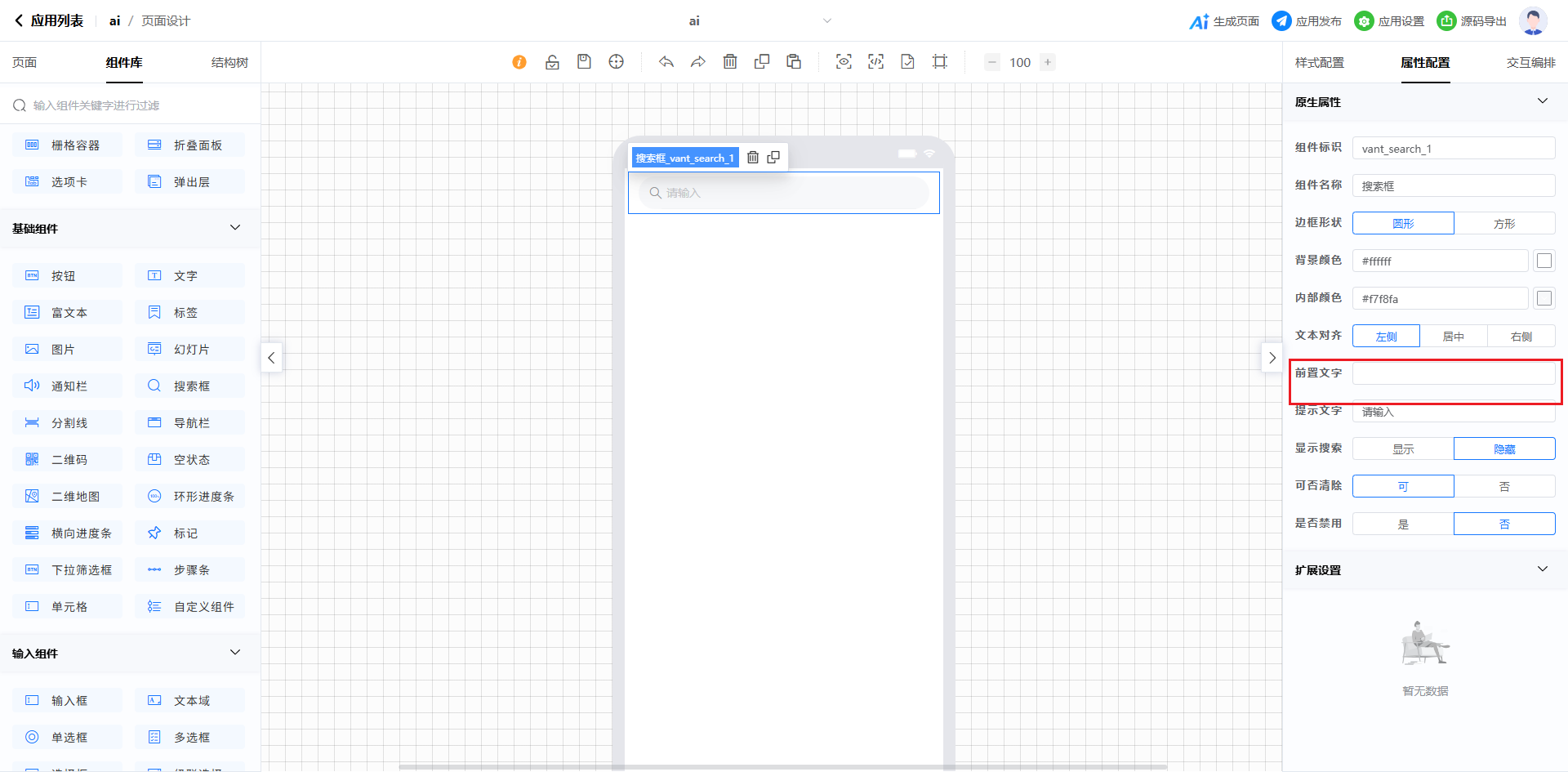Image resolution: width=1568 pixels, height=772 pixels.
Task: Open the 背景颜色 color swatch picker
Action: [1543, 261]
